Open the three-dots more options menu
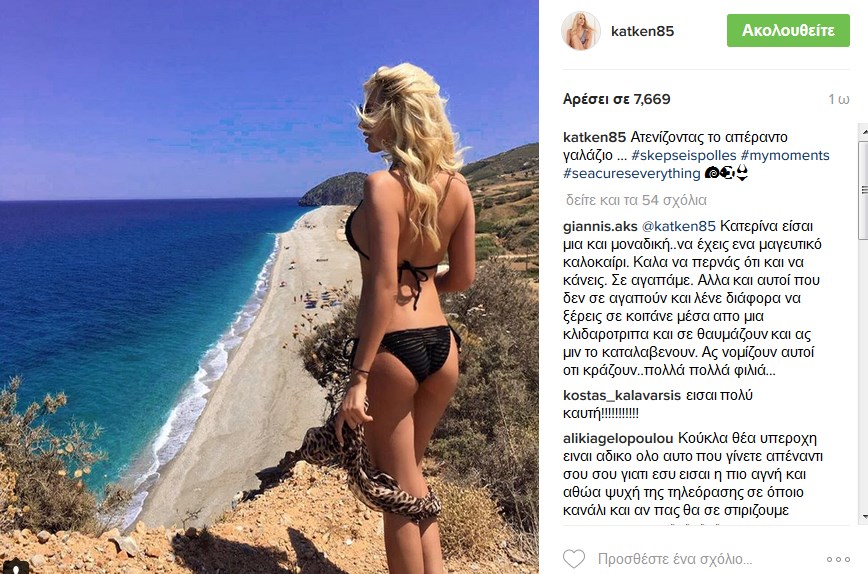The image size is (868, 574). (838, 560)
